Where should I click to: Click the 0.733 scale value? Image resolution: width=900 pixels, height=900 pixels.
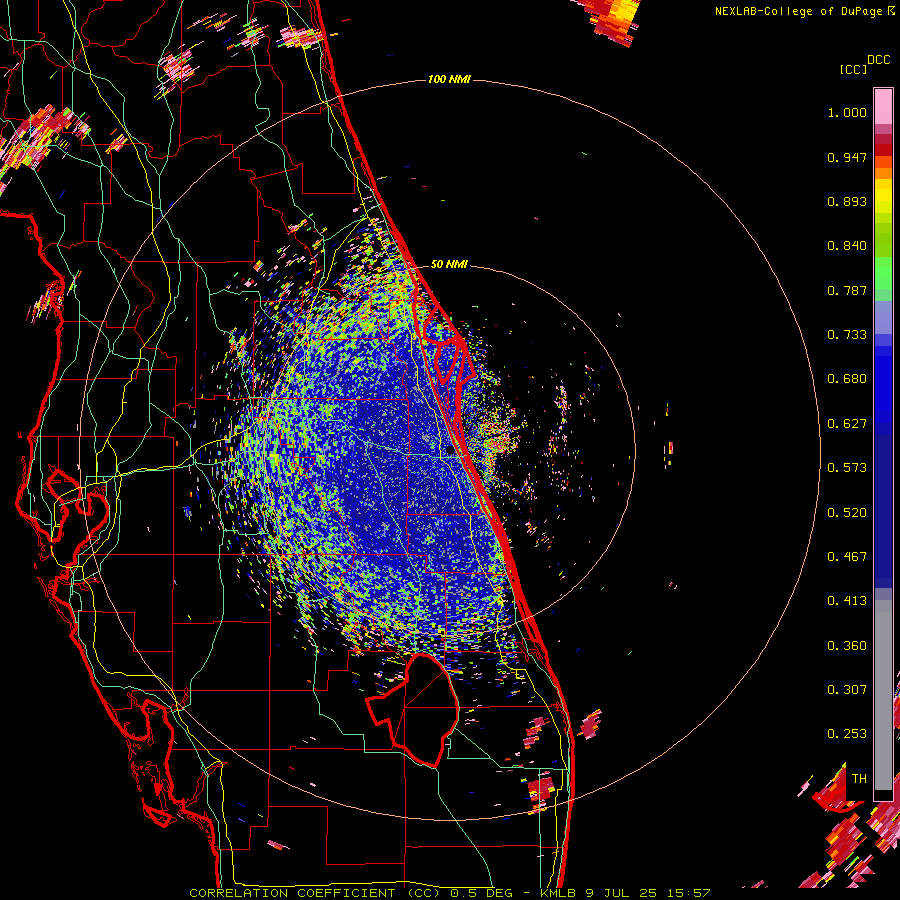click(x=847, y=335)
